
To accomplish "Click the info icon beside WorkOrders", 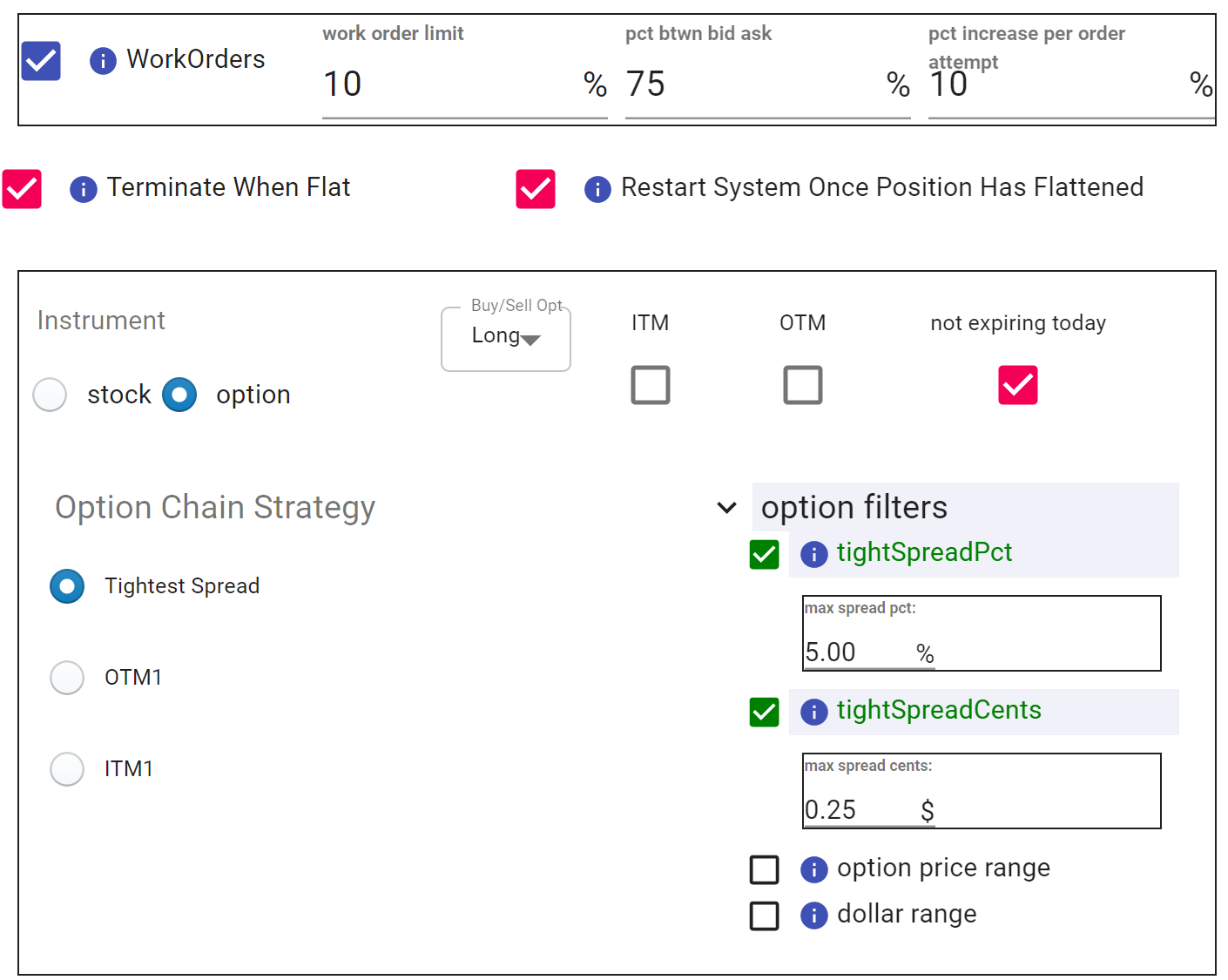I will click(103, 61).
